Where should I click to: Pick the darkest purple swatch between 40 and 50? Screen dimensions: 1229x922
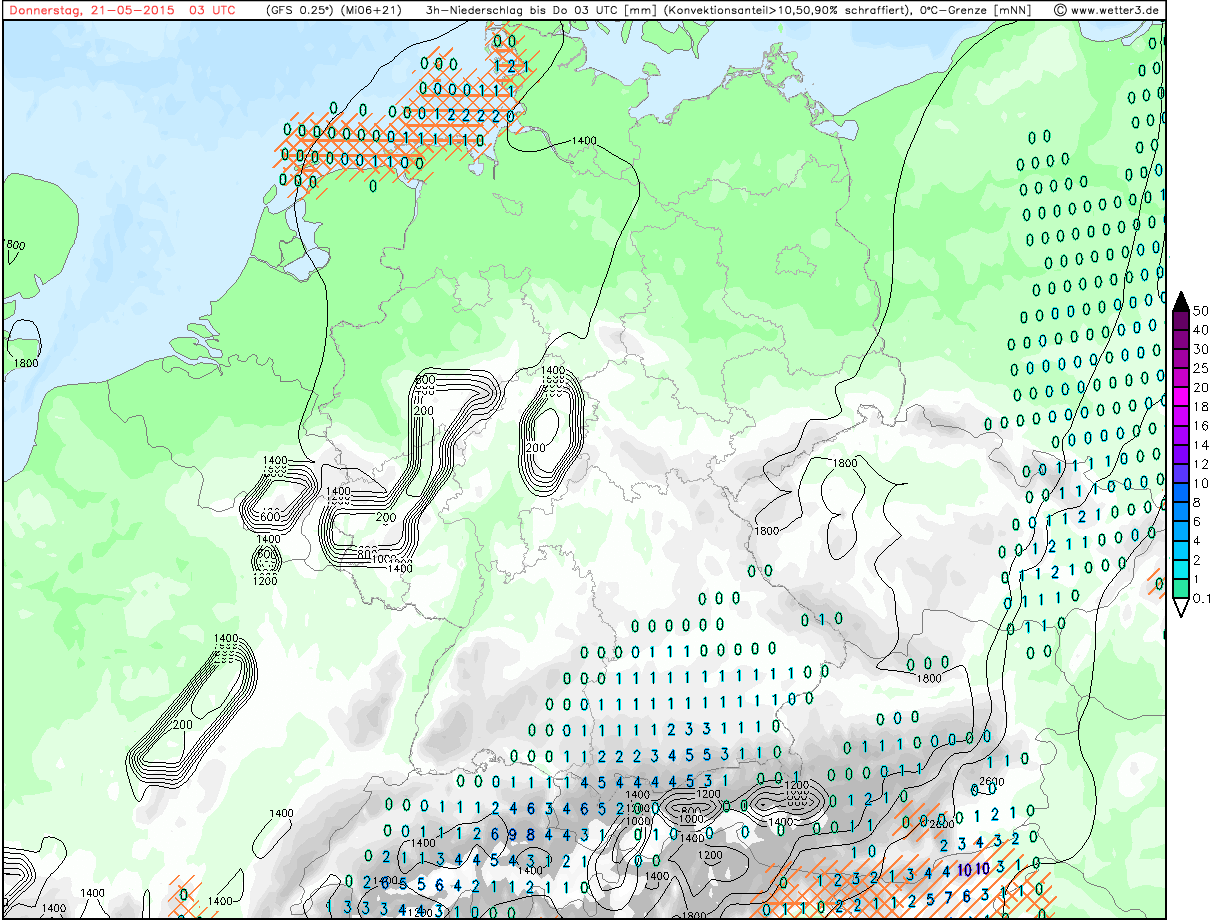(1180, 320)
